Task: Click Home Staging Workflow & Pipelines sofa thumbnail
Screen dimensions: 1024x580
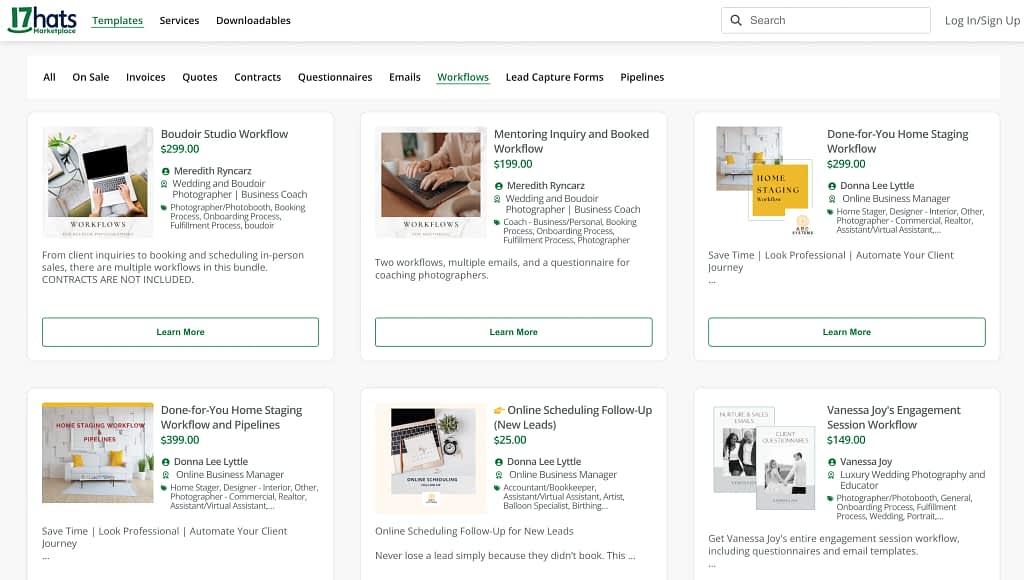Action: point(98,453)
